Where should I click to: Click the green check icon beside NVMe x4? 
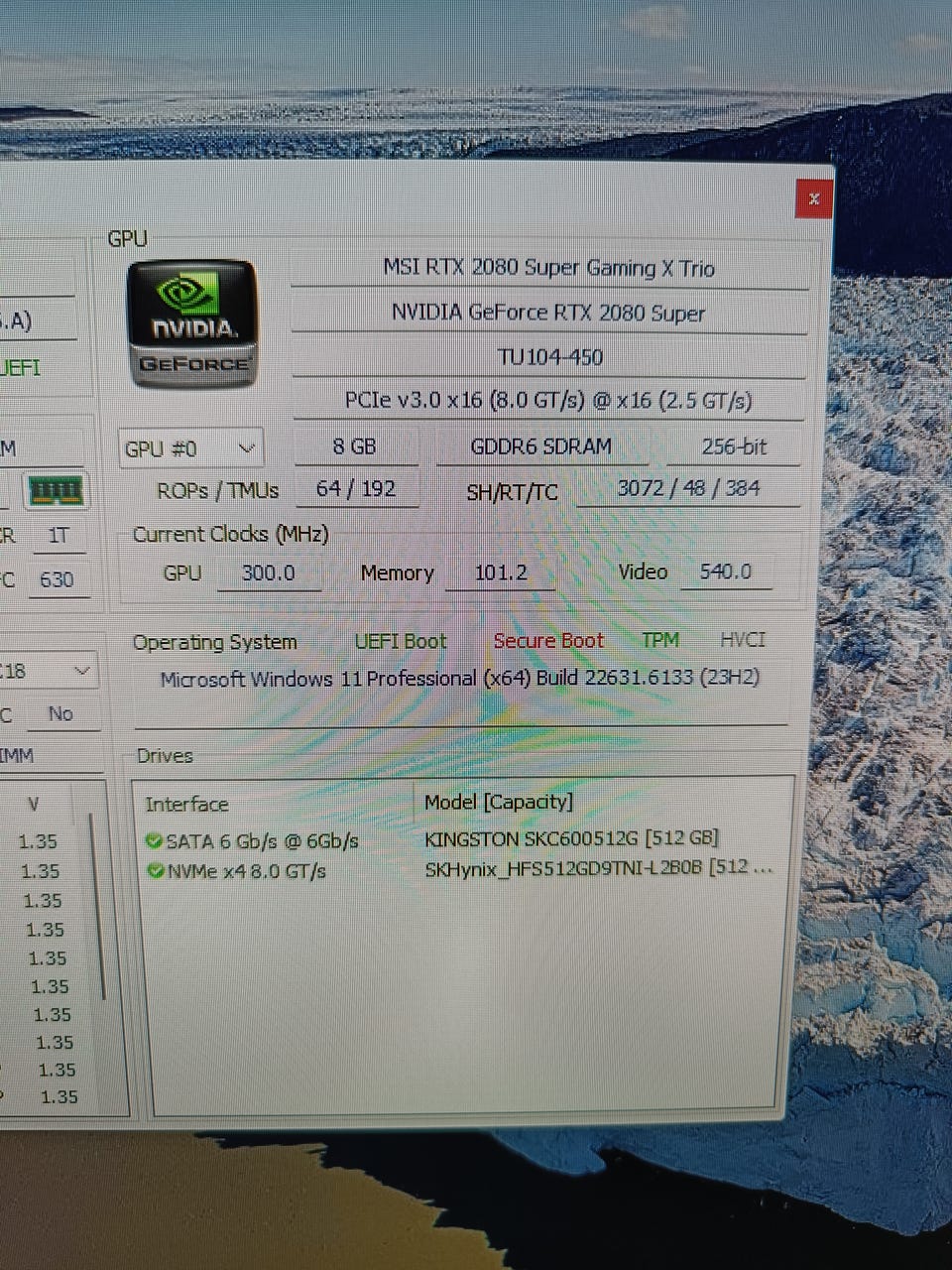tap(156, 871)
